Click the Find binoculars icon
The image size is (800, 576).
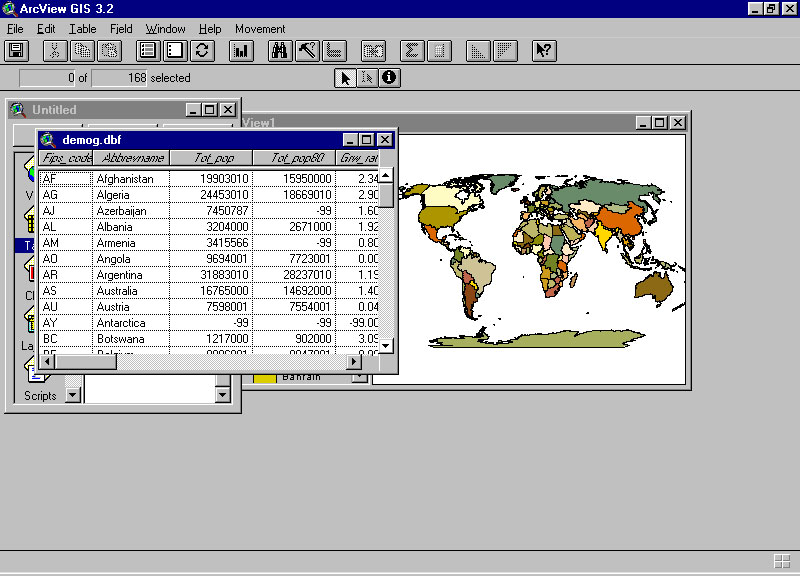point(281,51)
